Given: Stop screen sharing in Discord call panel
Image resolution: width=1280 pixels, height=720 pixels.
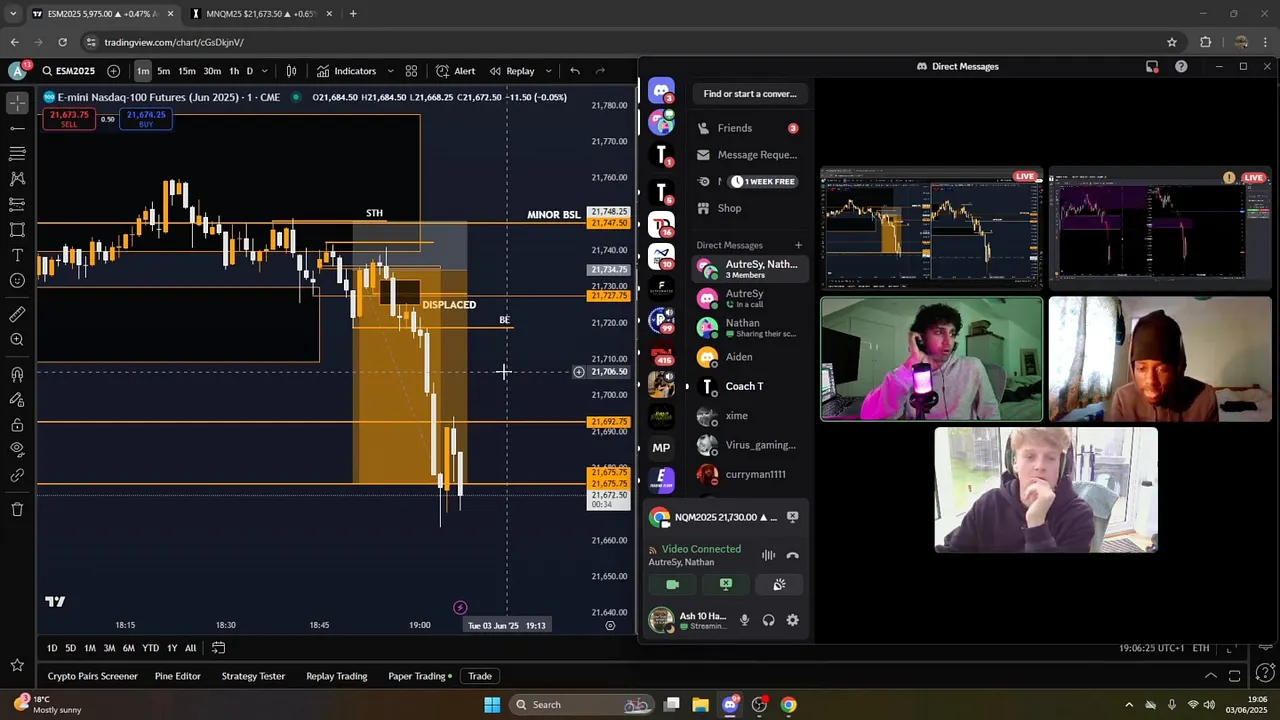Looking at the screenshot, I should 726,584.
